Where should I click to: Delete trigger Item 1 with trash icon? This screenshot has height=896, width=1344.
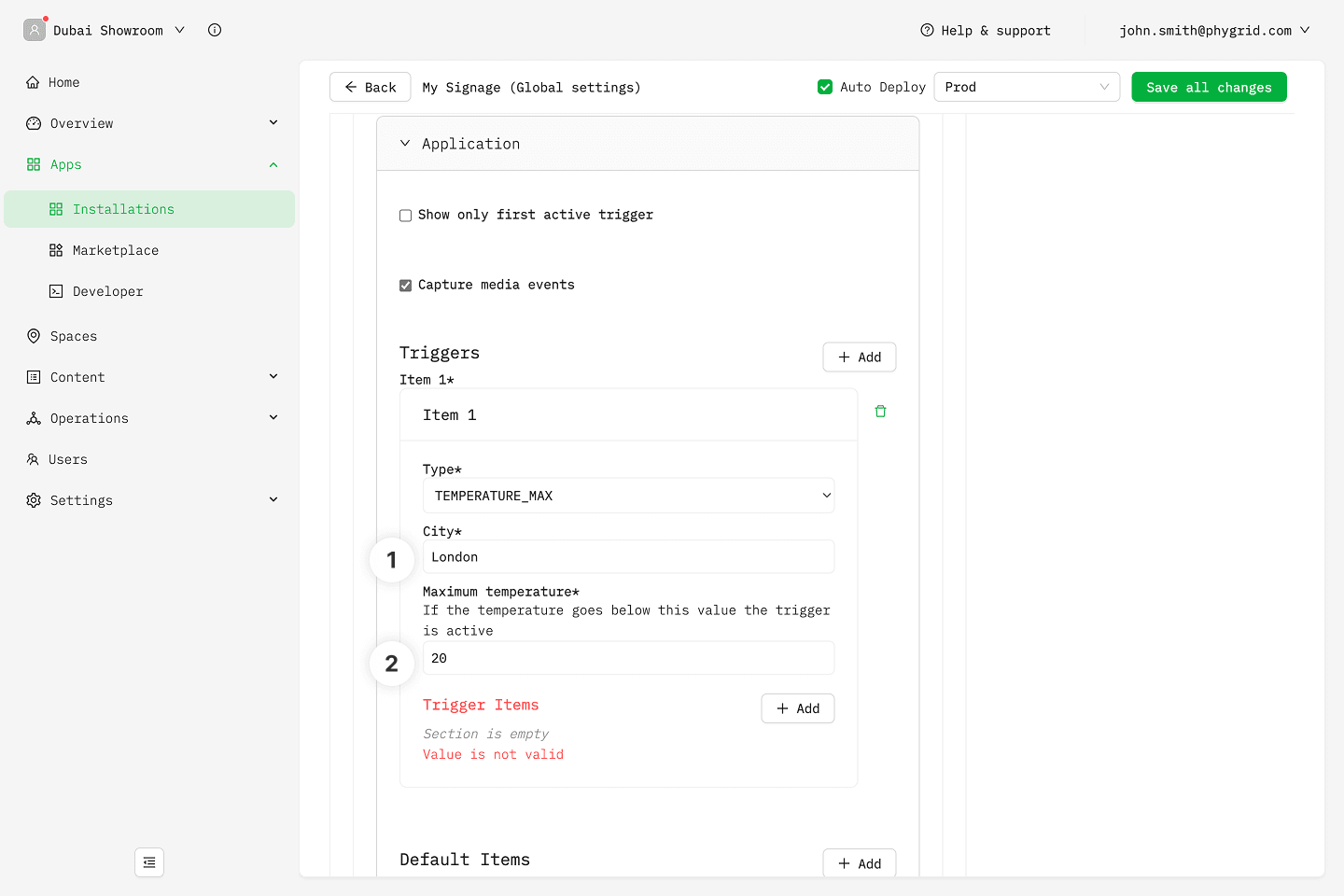click(880, 412)
